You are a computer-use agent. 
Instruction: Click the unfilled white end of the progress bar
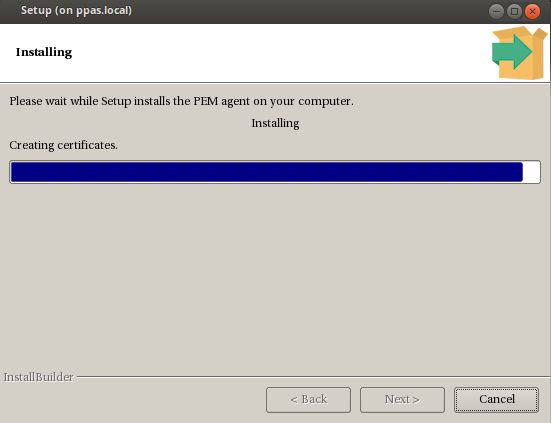(x=531, y=172)
